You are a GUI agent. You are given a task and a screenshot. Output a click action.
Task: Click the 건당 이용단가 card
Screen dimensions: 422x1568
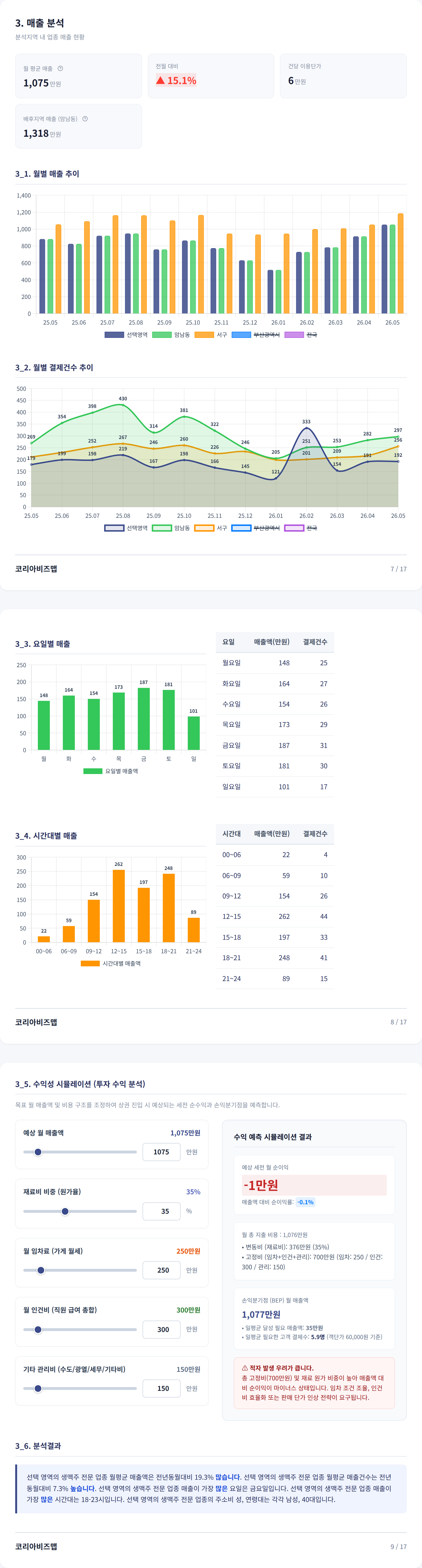[x=343, y=76]
